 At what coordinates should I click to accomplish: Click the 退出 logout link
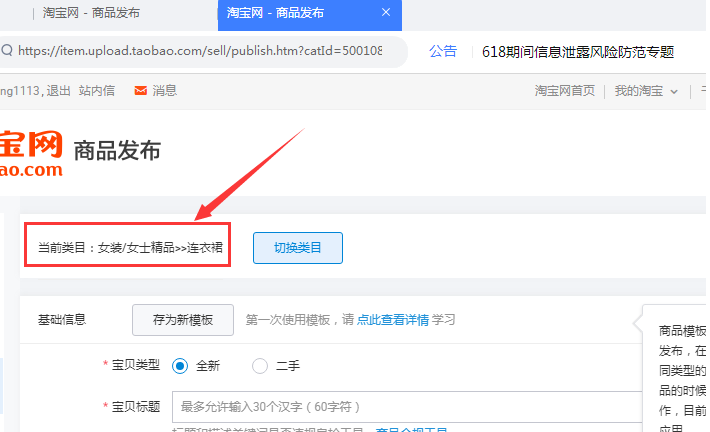[x=58, y=91]
